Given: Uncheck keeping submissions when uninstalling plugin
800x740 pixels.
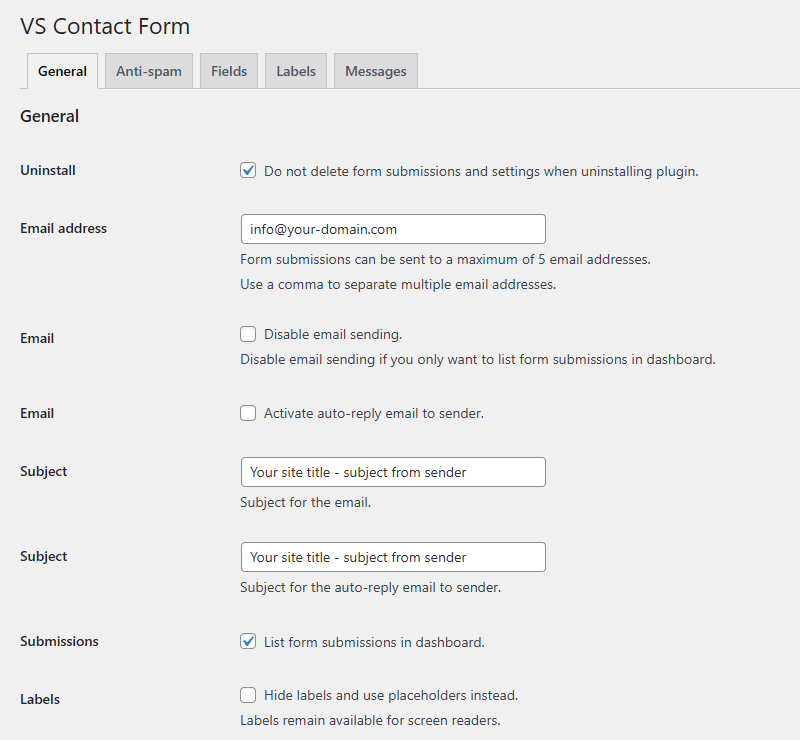Looking at the screenshot, I should [248, 170].
